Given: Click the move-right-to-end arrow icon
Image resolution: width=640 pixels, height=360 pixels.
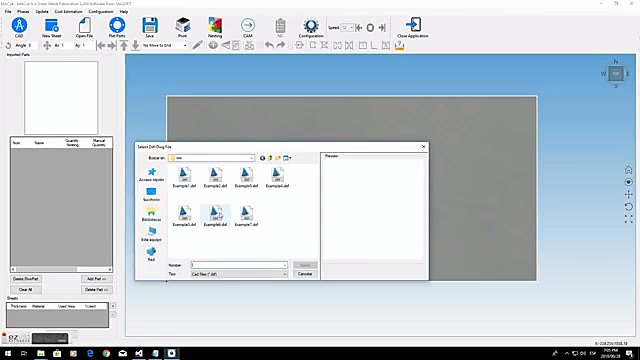Looking at the screenshot, I should click(112, 45).
